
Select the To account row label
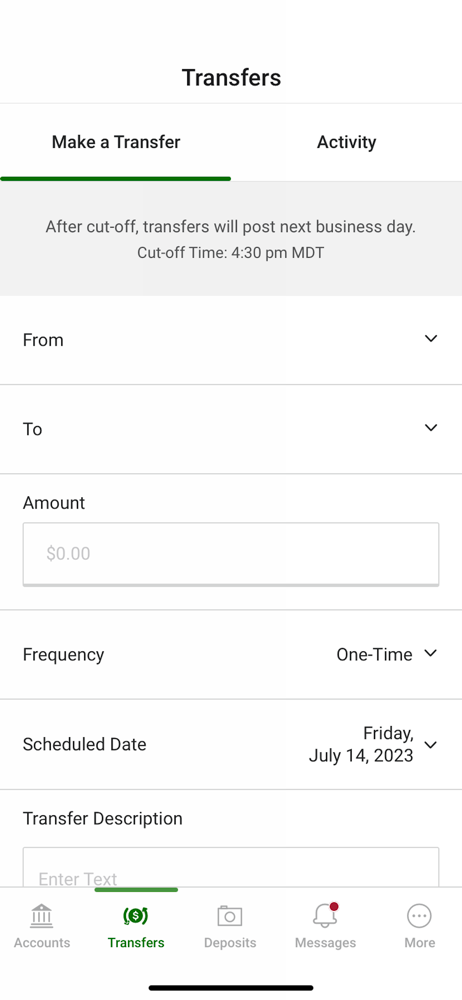(33, 429)
